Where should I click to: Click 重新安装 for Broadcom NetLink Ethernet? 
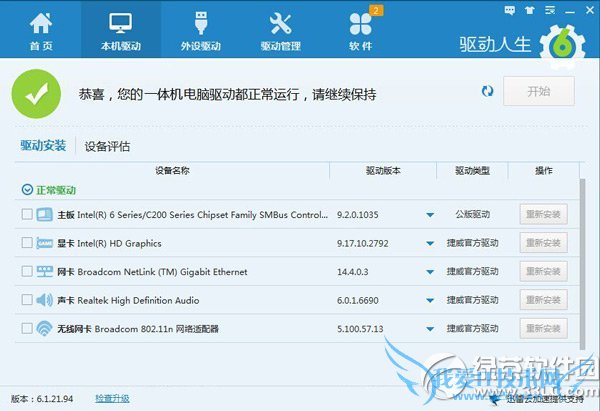coord(543,271)
